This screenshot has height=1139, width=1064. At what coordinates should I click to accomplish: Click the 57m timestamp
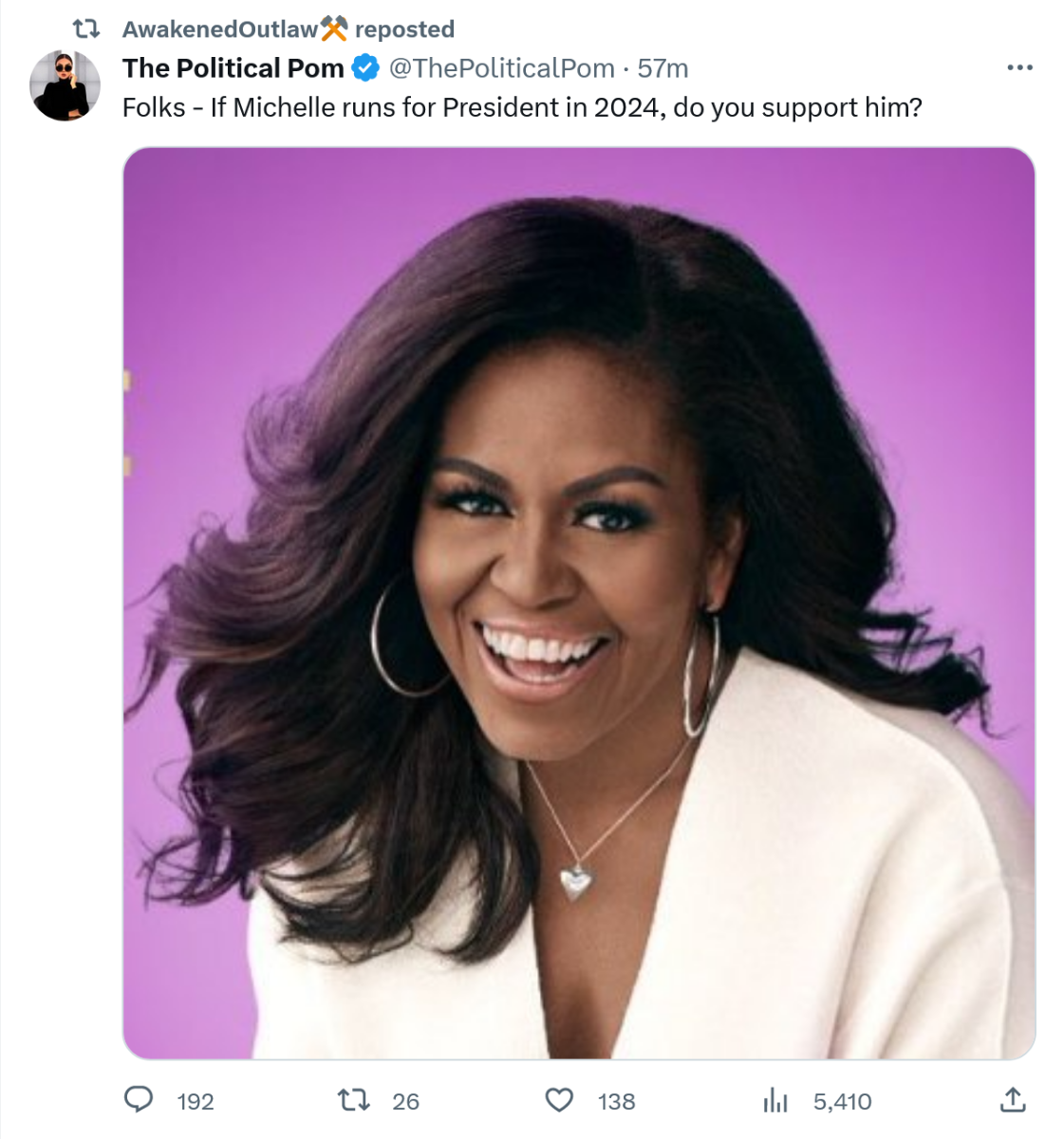click(663, 68)
